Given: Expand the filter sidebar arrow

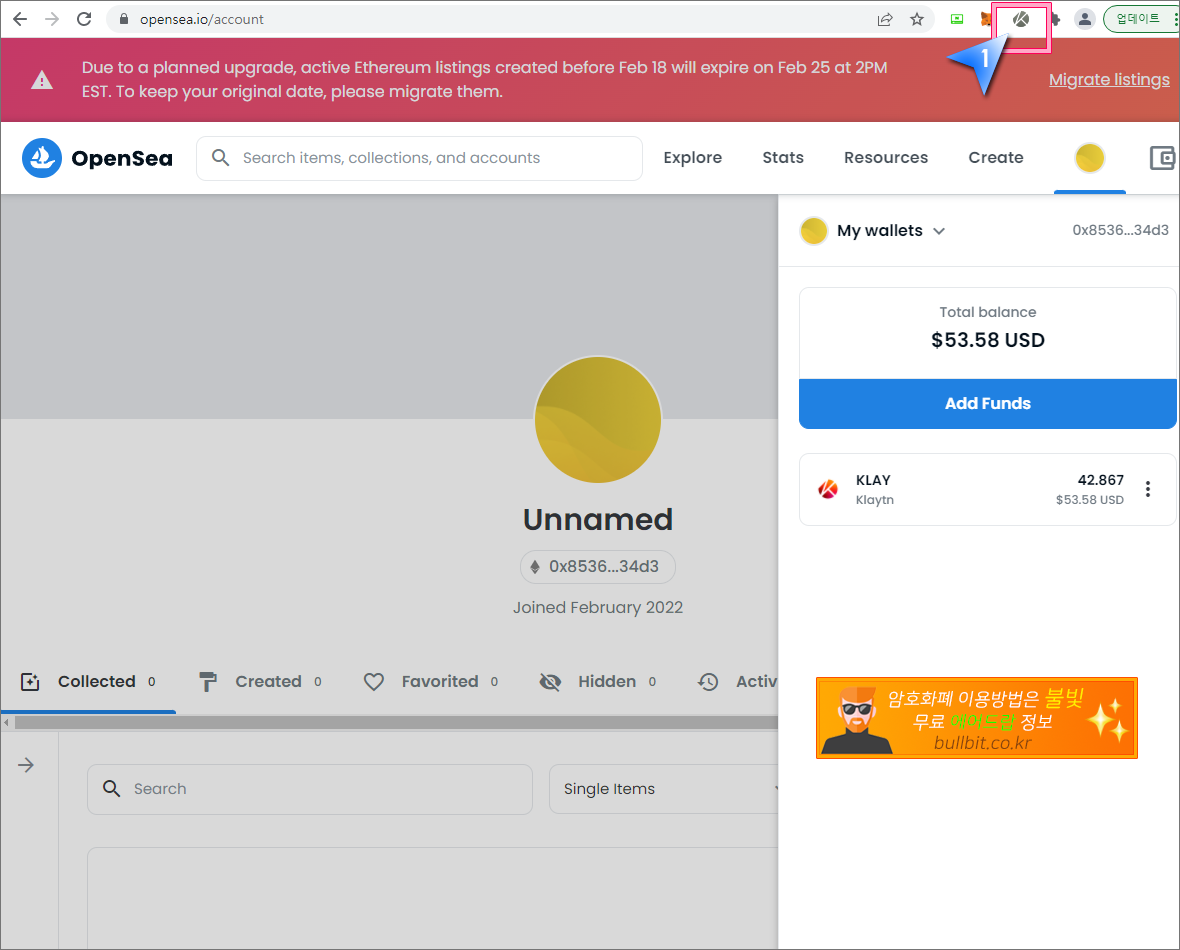Looking at the screenshot, I should [26, 765].
